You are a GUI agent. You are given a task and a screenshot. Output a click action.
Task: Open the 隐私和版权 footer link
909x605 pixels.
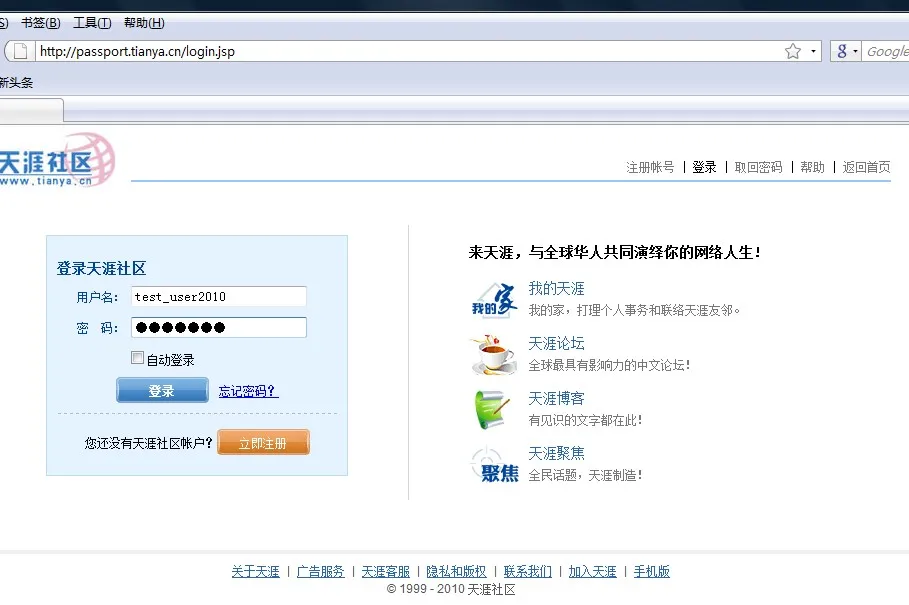coord(456,572)
